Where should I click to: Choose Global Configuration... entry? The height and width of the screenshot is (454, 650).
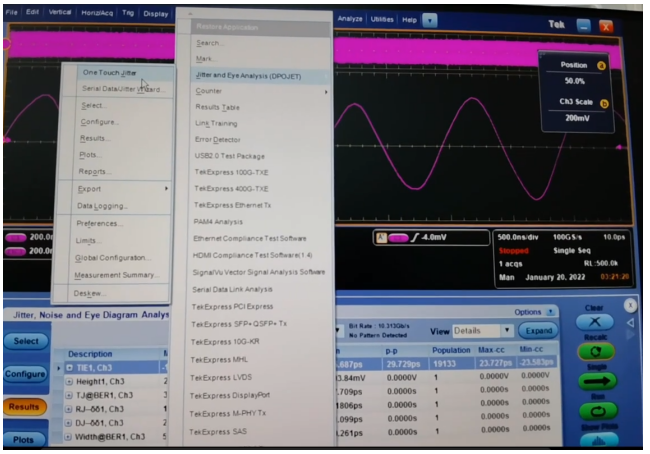pos(113,258)
